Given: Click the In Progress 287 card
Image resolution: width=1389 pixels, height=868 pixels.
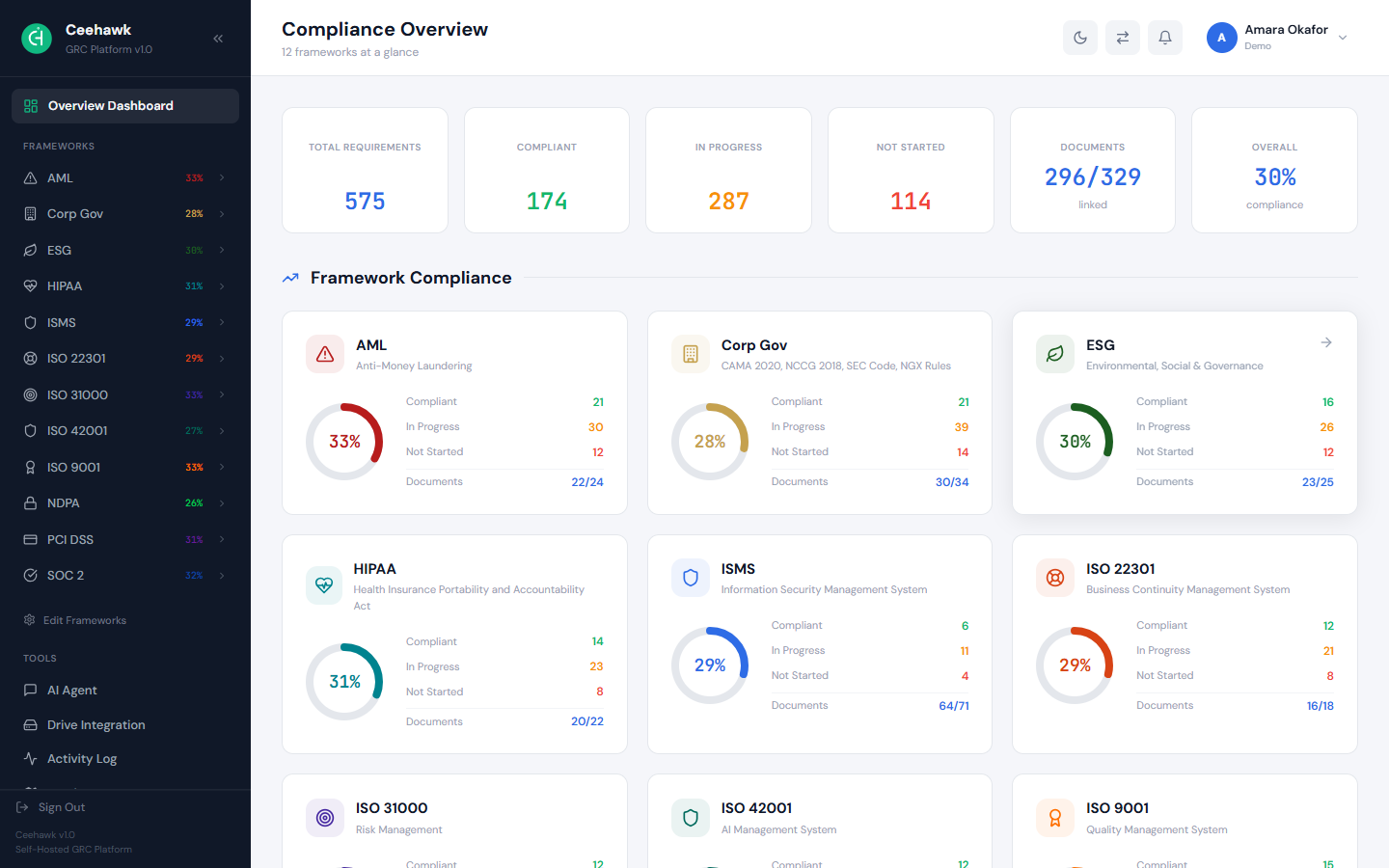Looking at the screenshot, I should [x=728, y=170].
